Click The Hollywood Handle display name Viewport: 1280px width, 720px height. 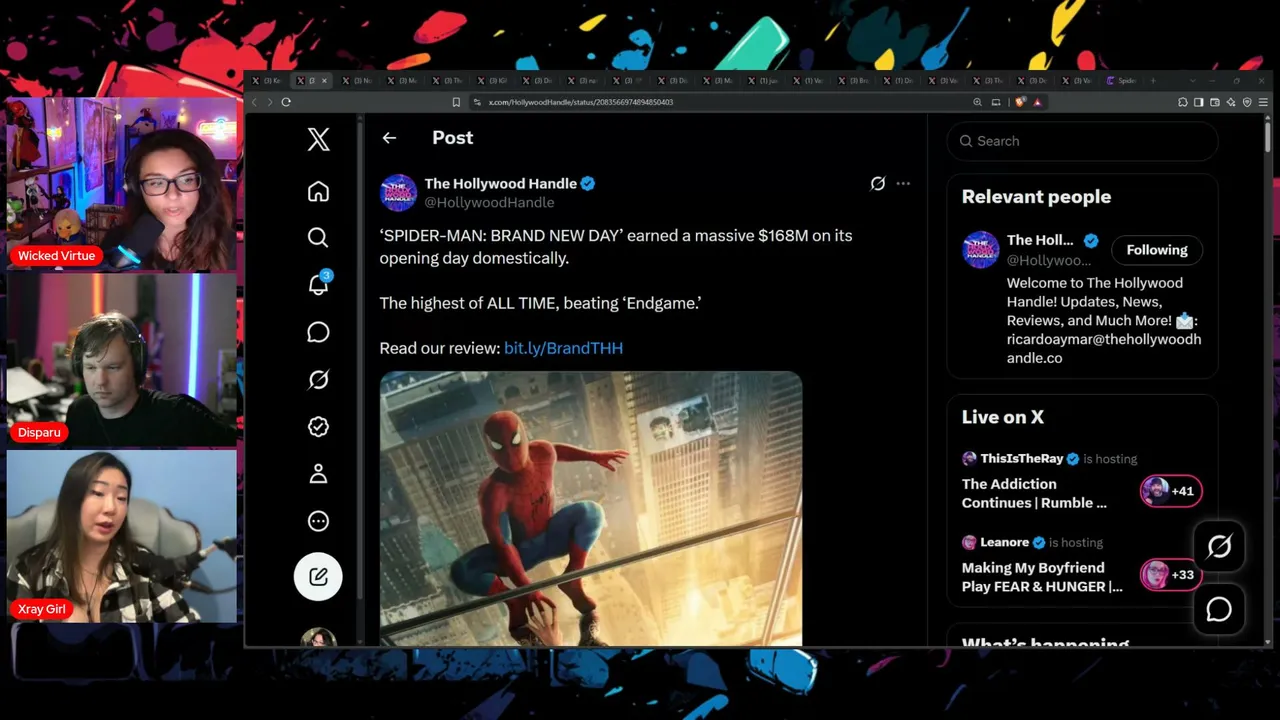click(x=500, y=183)
